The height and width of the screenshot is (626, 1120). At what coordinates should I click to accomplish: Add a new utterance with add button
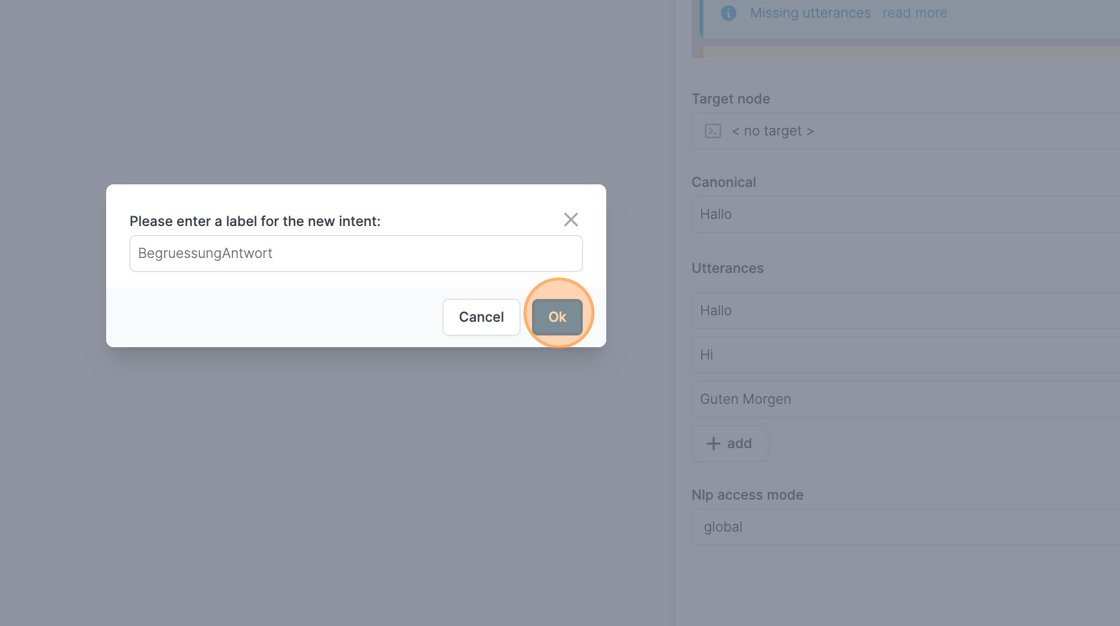[x=729, y=444]
